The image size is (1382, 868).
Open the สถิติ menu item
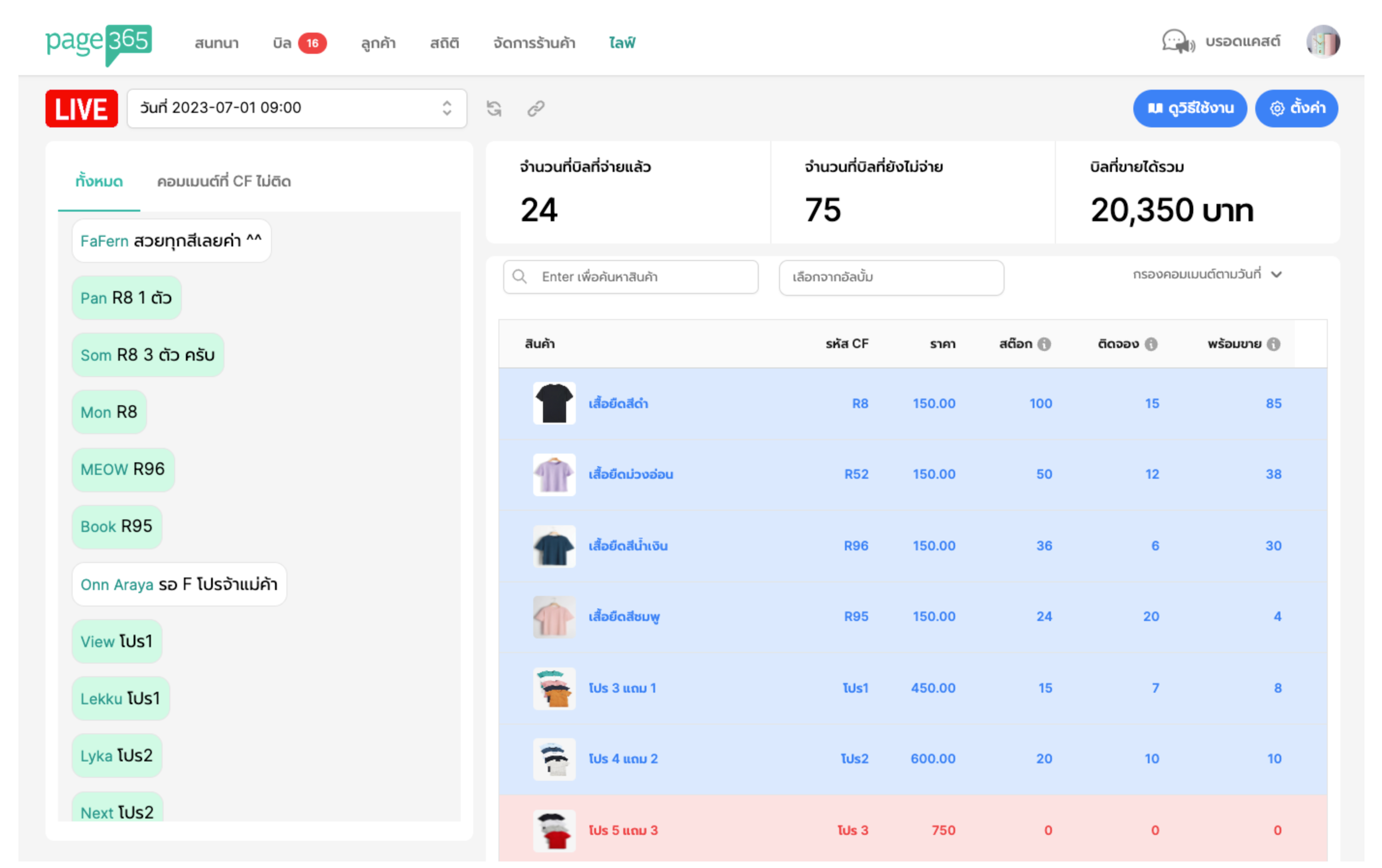444,43
